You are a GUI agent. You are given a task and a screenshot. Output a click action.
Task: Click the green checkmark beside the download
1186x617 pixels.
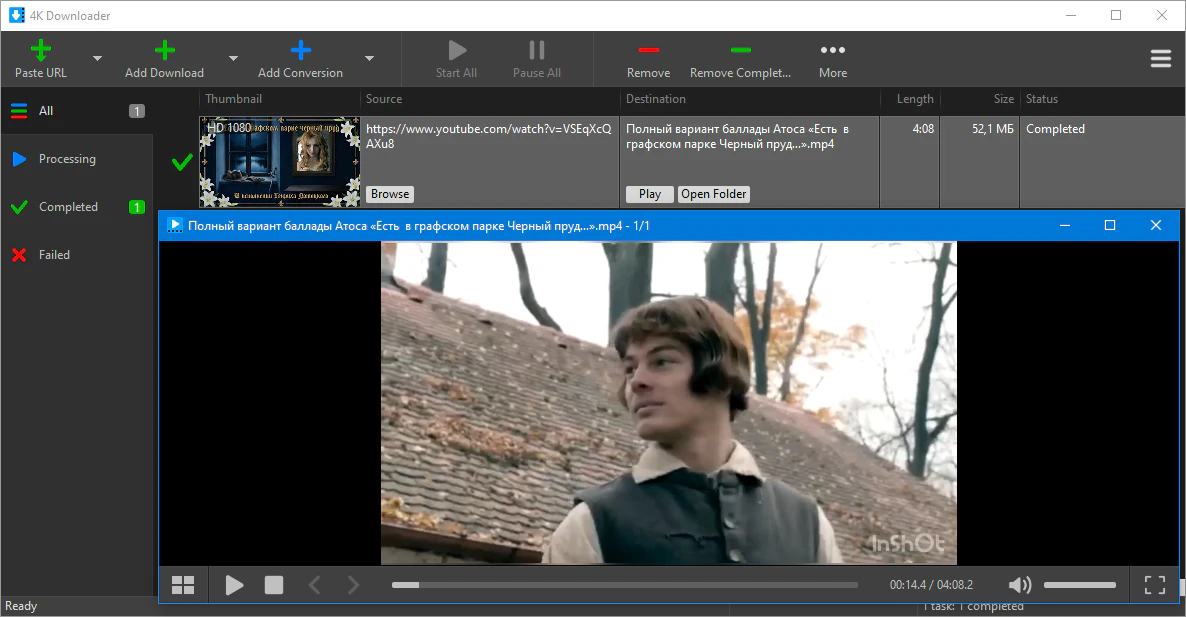(182, 162)
